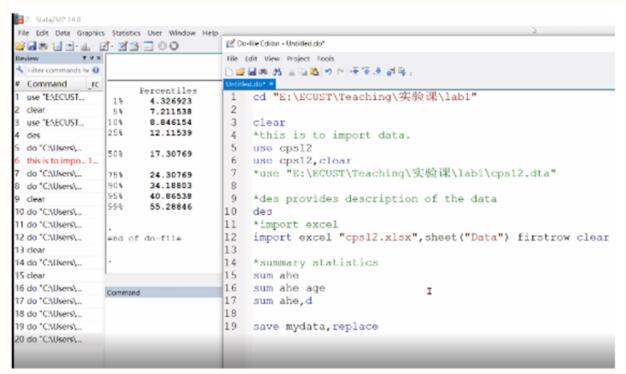The height and width of the screenshot is (374, 626).
Task: Click the New file icon in Do-file Editor
Action: 229,72
